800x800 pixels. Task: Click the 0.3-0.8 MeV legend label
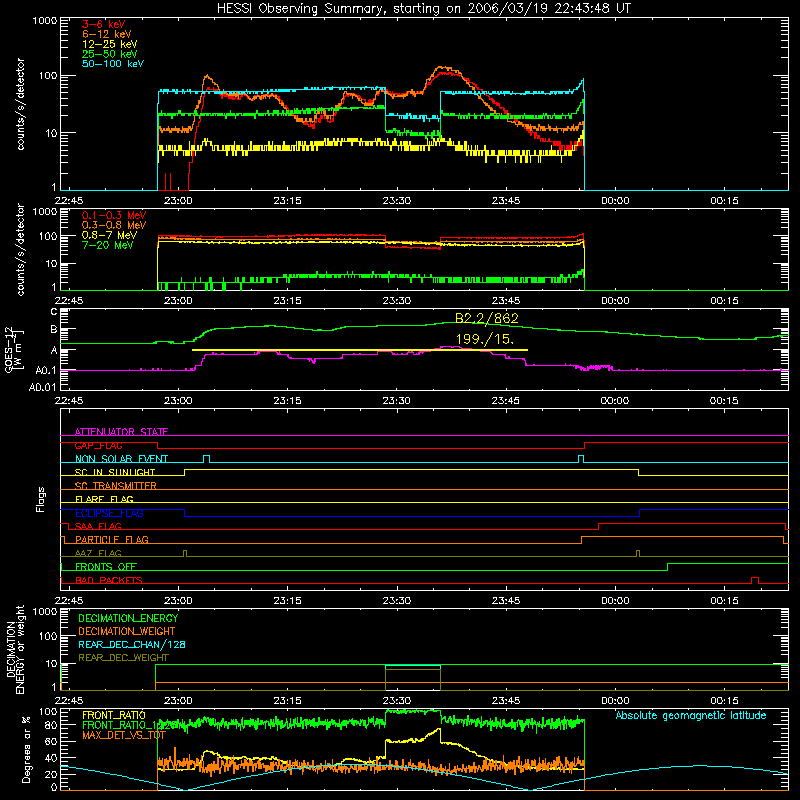(x=114, y=225)
